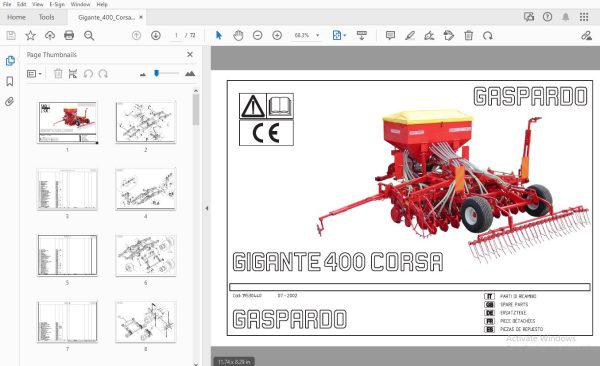This screenshot has width=600, height=366.
Task: Select page 1 thumbnail
Action: click(67, 122)
